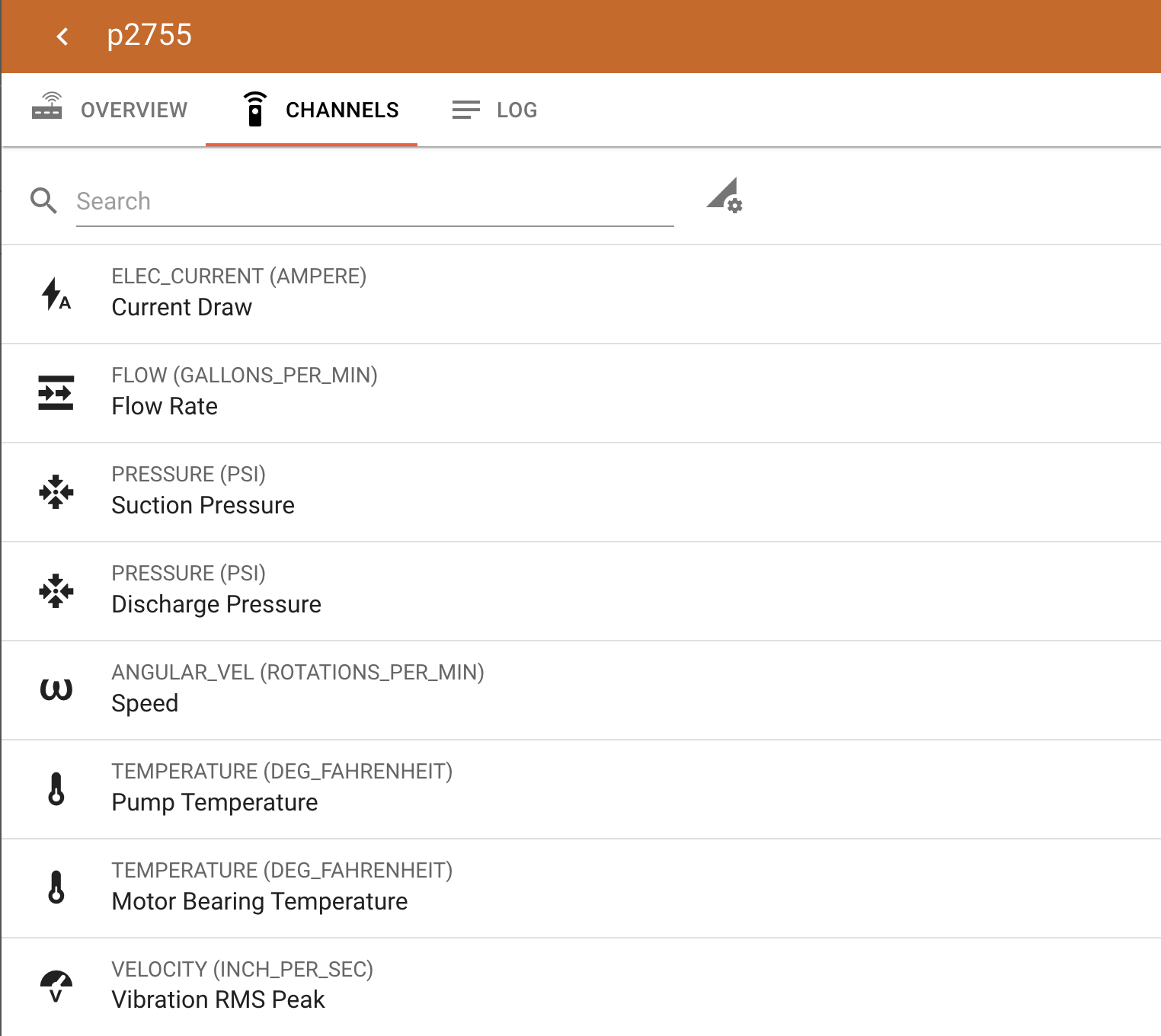Click the magnifying glass search icon
The height and width of the screenshot is (1036, 1161).
pos(43,201)
